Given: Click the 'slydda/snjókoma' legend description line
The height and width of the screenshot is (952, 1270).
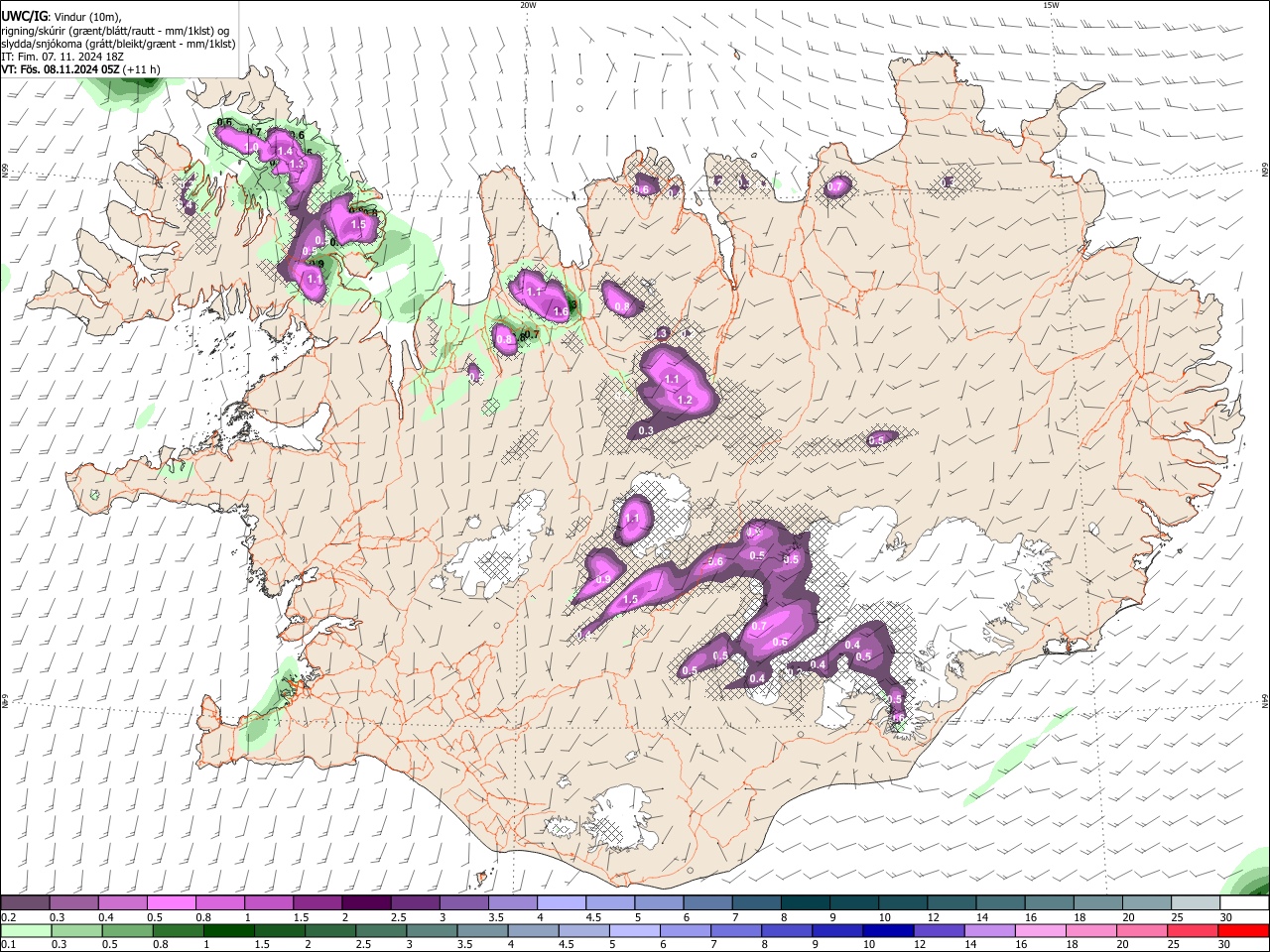Looking at the screenshot, I should [x=118, y=44].
